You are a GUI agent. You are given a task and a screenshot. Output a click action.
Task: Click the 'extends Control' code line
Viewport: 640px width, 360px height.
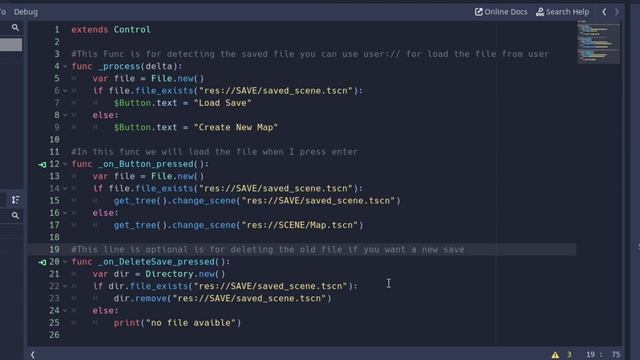[x=111, y=30]
